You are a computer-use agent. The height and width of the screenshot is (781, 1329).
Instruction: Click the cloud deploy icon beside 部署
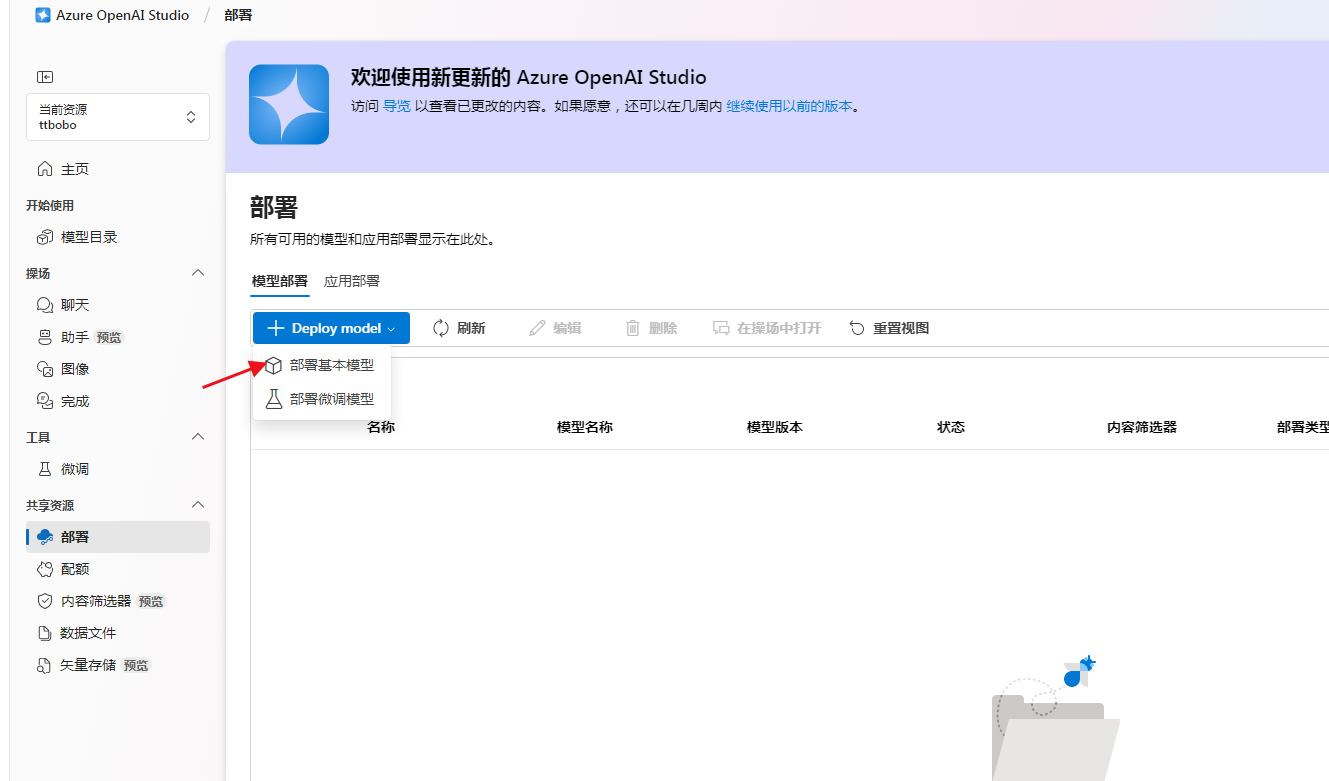(x=44, y=537)
